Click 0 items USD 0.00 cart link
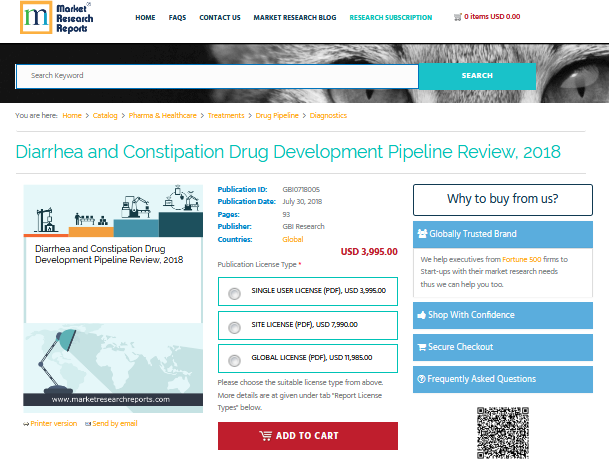 point(492,17)
